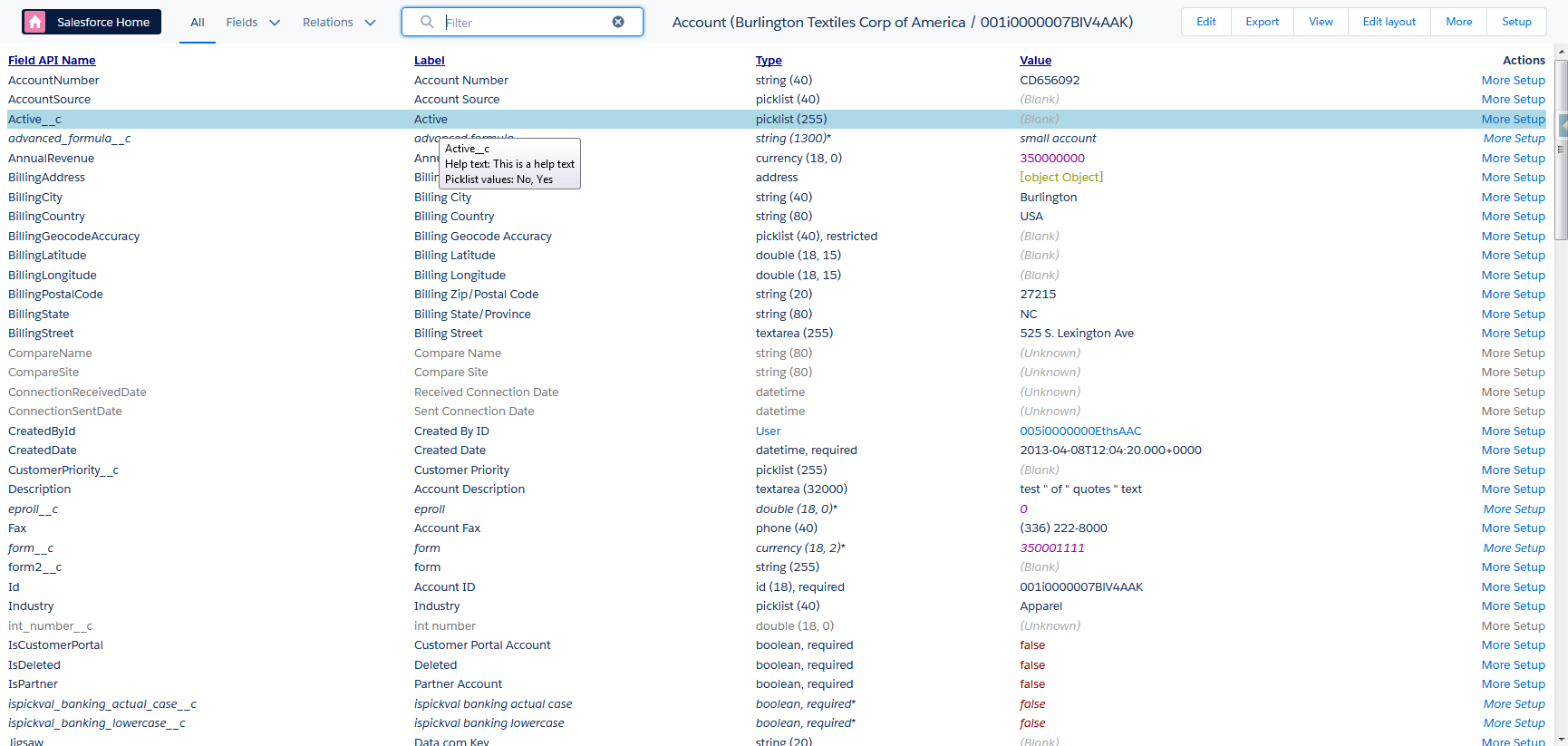Screen dimensions: 1568x746
Task: Click the Edit layout button
Action: (x=1389, y=22)
